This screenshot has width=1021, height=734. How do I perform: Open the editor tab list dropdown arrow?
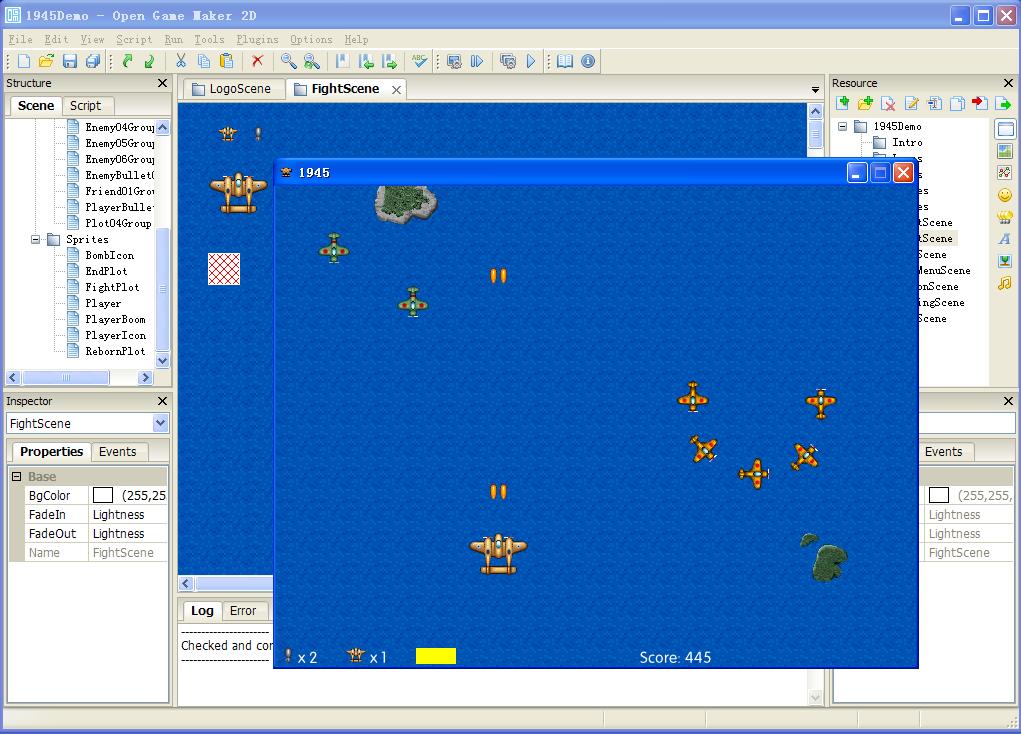(x=815, y=89)
